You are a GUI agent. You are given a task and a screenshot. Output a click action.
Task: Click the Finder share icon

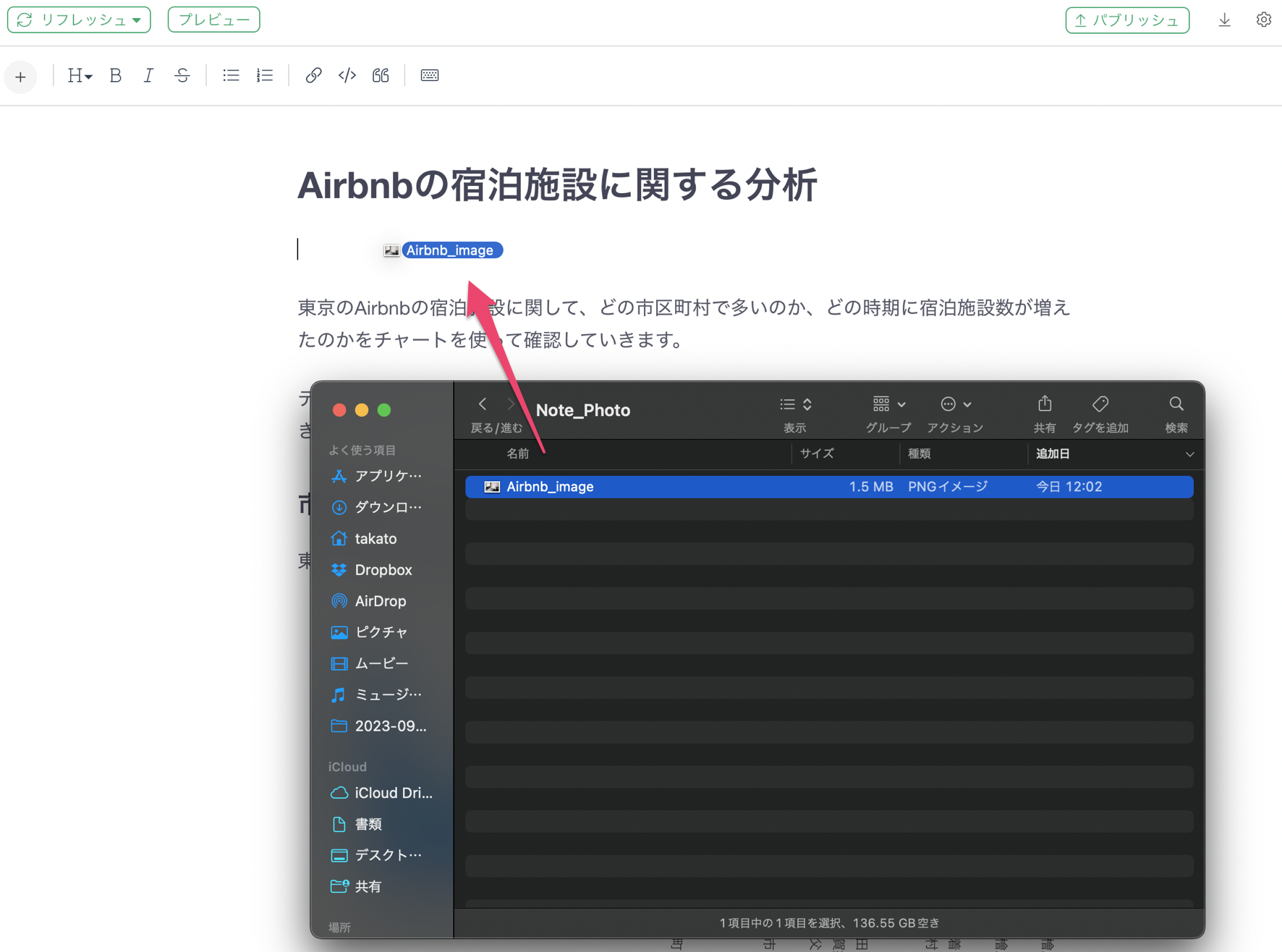(x=1045, y=404)
